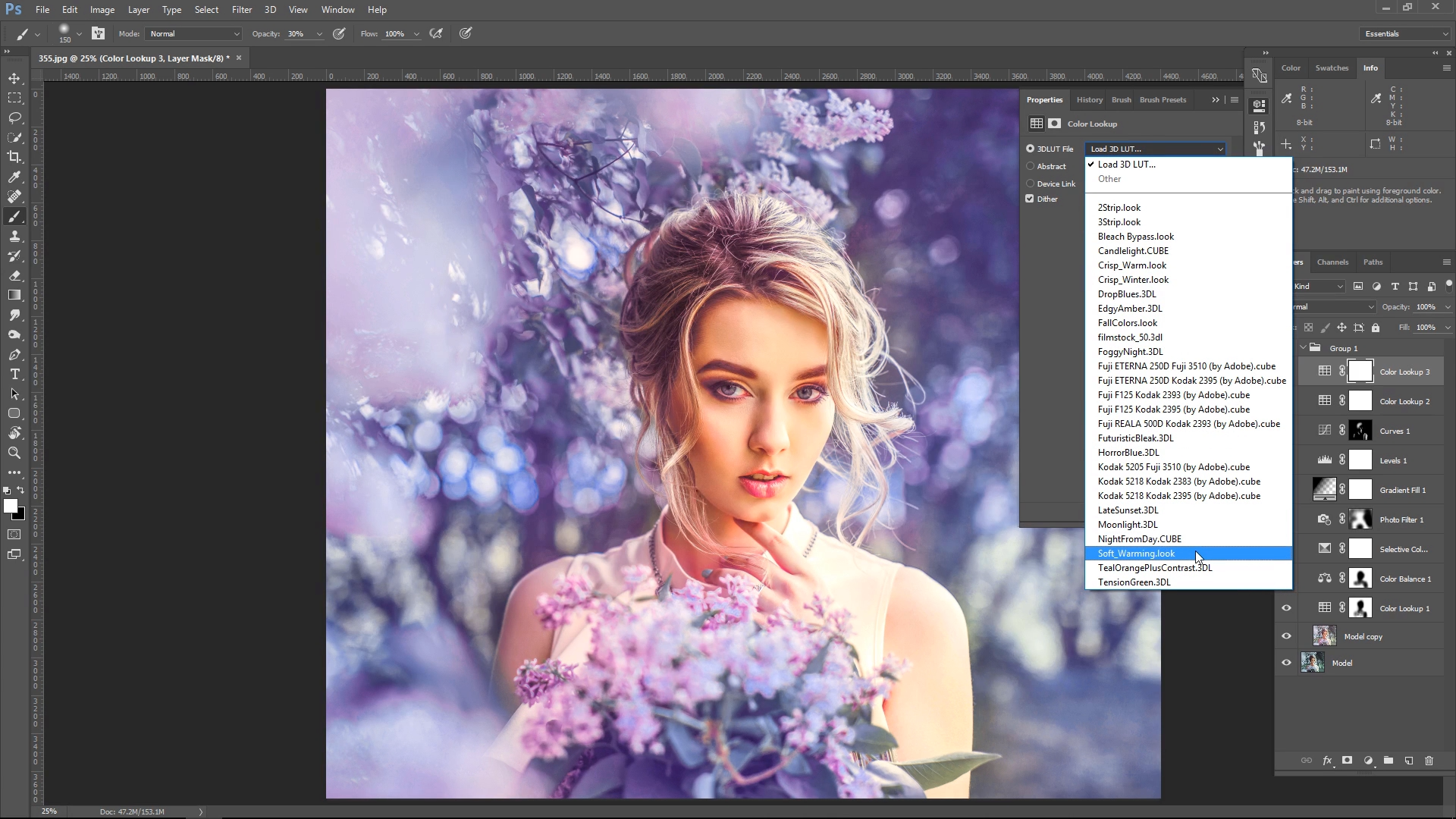Click the Create new group icon

pyautogui.click(x=1389, y=761)
